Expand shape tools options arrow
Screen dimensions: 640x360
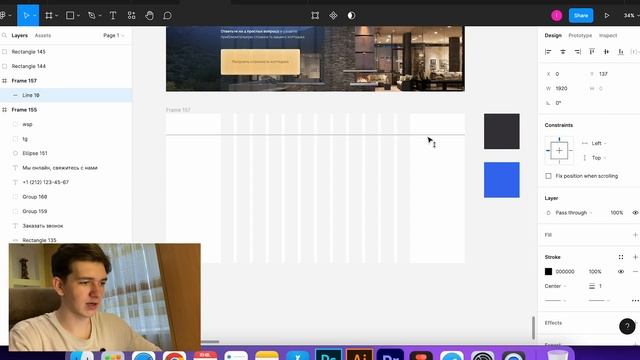78,16
